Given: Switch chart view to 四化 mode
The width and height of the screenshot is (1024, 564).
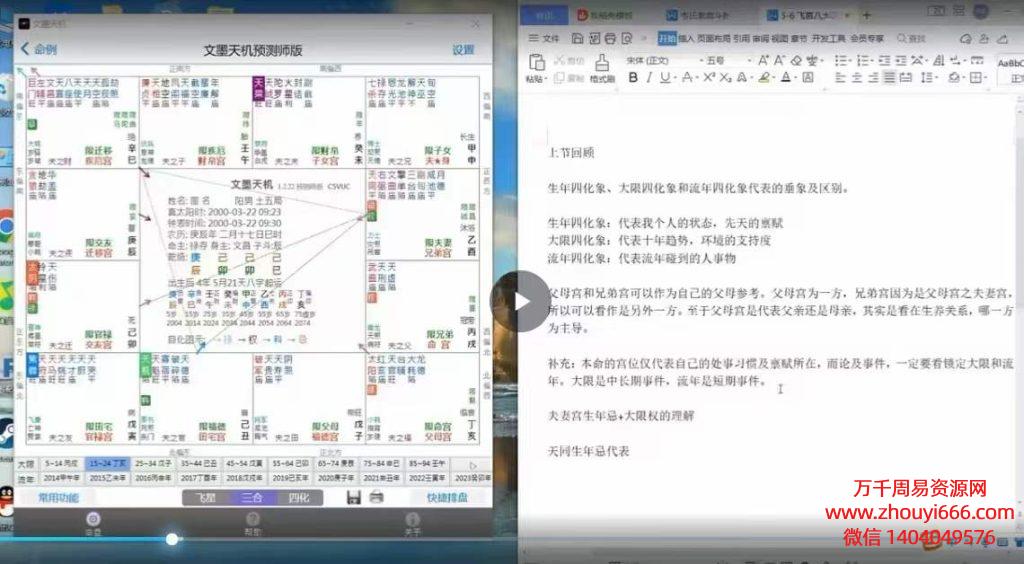Looking at the screenshot, I should point(298,497).
